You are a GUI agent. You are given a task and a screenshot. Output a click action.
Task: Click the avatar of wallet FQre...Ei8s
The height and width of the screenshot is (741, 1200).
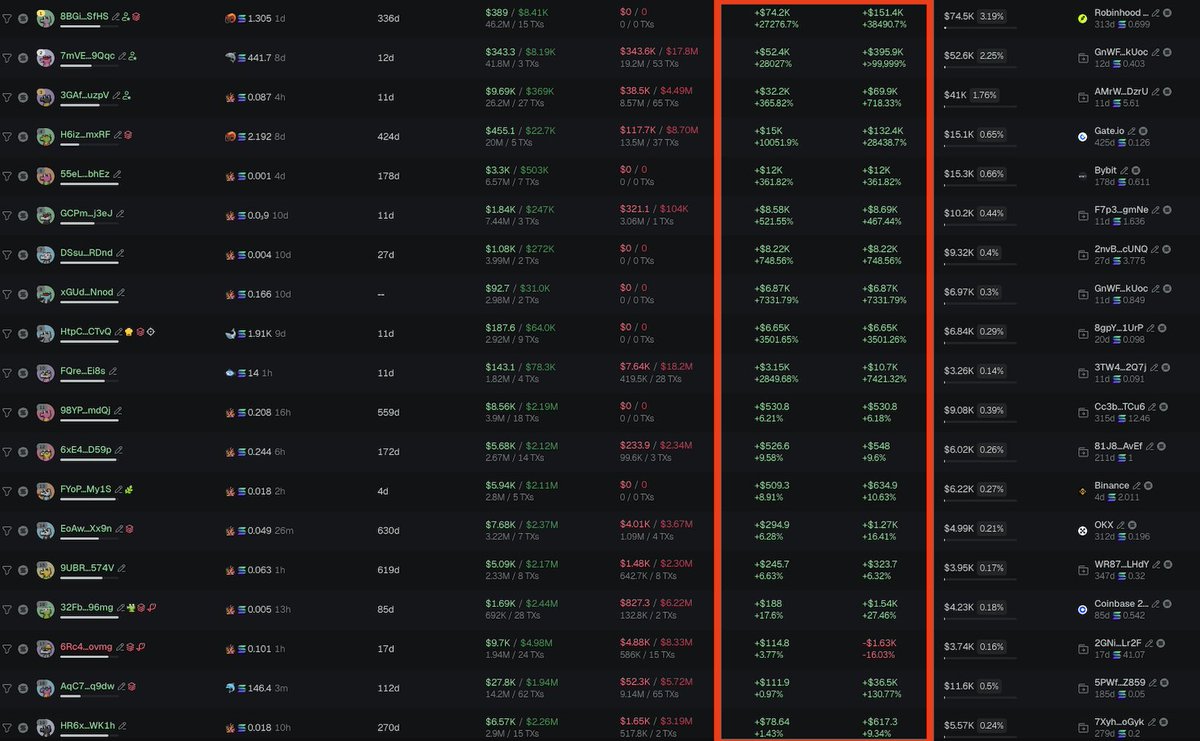(45, 373)
